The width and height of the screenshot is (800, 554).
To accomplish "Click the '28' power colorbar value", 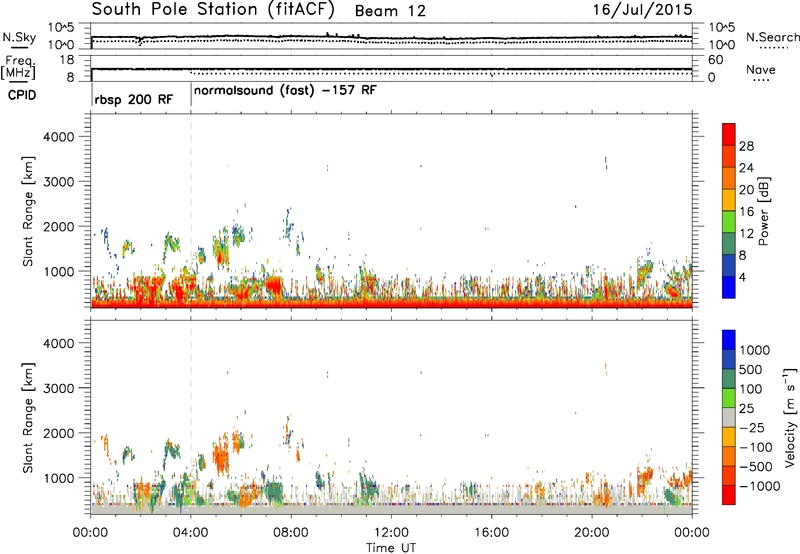I will coord(746,146).
